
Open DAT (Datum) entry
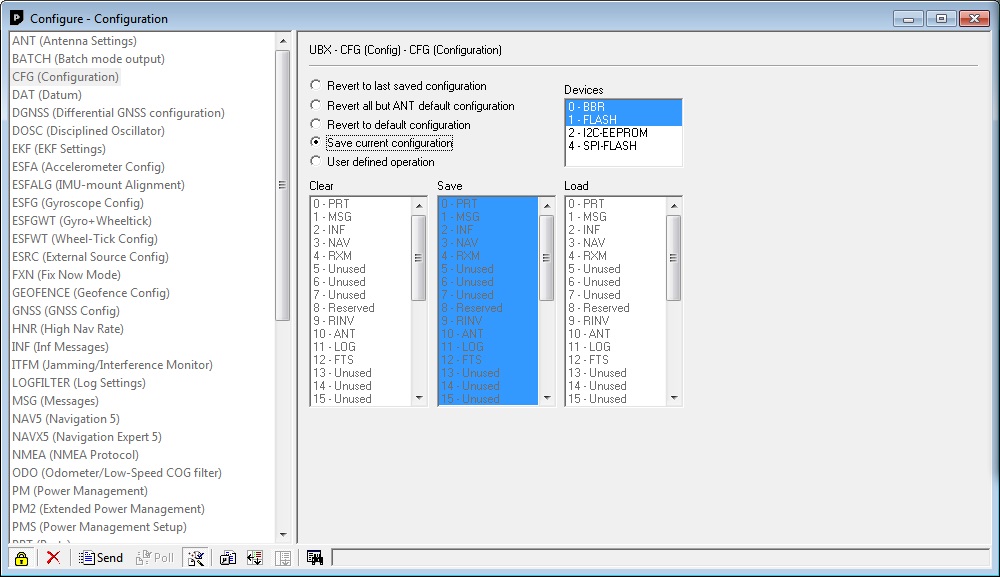click(x=47, y=95)
